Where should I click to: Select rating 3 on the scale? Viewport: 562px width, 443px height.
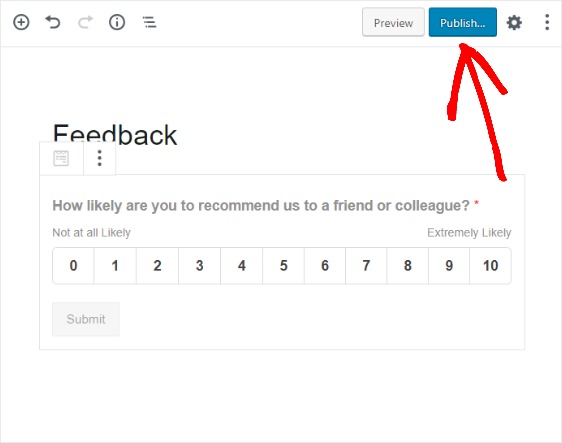(x=200, y=266)
